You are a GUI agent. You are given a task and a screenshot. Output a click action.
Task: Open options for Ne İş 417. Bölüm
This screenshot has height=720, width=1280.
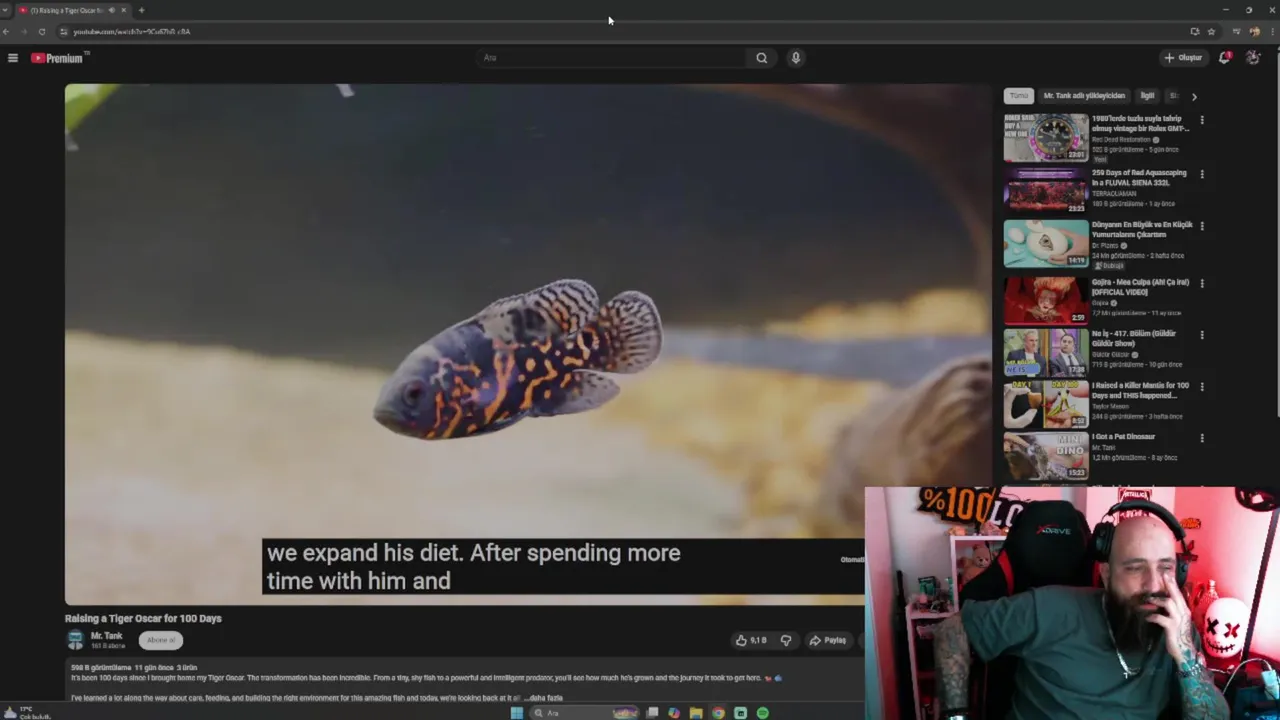pyautogui.click(x=1202, y=335)
